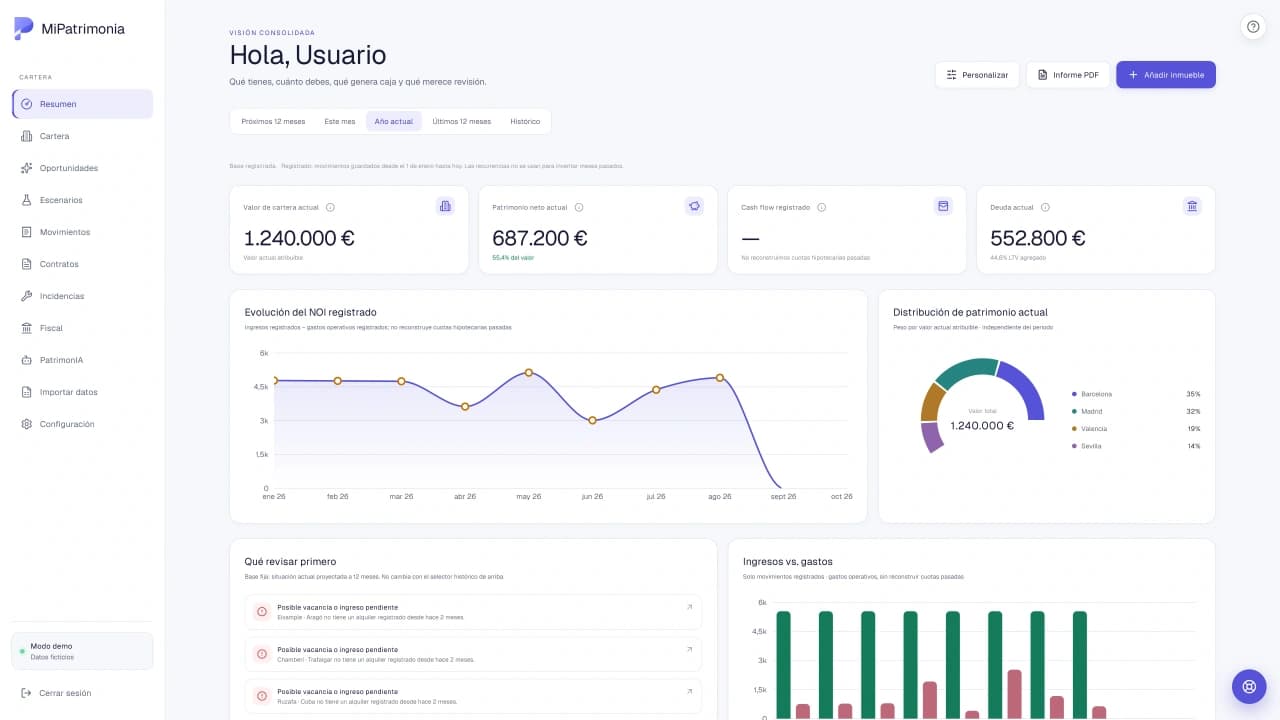The height and width of the screenshot is (720, 1280).
Task: Click the info icon beside Deuda actual
Action: tap(1045, 207)
